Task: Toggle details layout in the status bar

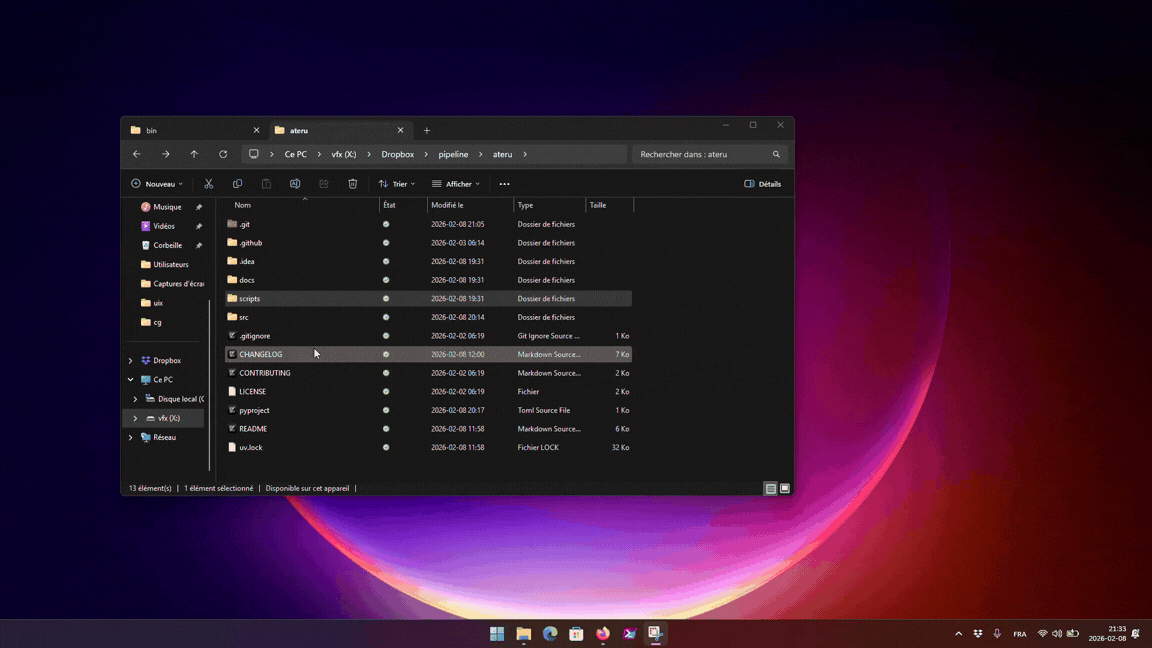Action: pyautogui.click(x=770, y=488)
